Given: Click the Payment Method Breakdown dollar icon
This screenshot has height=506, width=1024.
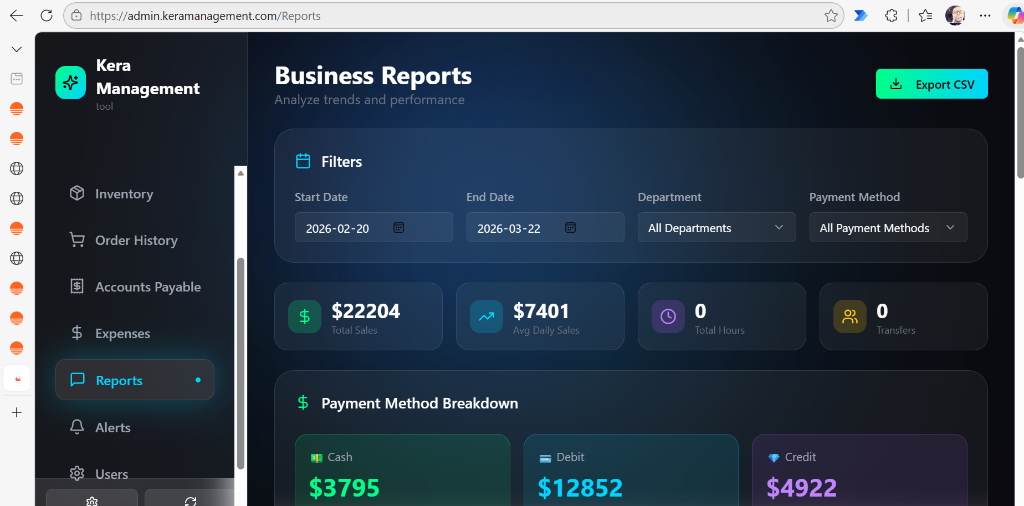Looking at the screenshot, I should (x=303, y=403).
